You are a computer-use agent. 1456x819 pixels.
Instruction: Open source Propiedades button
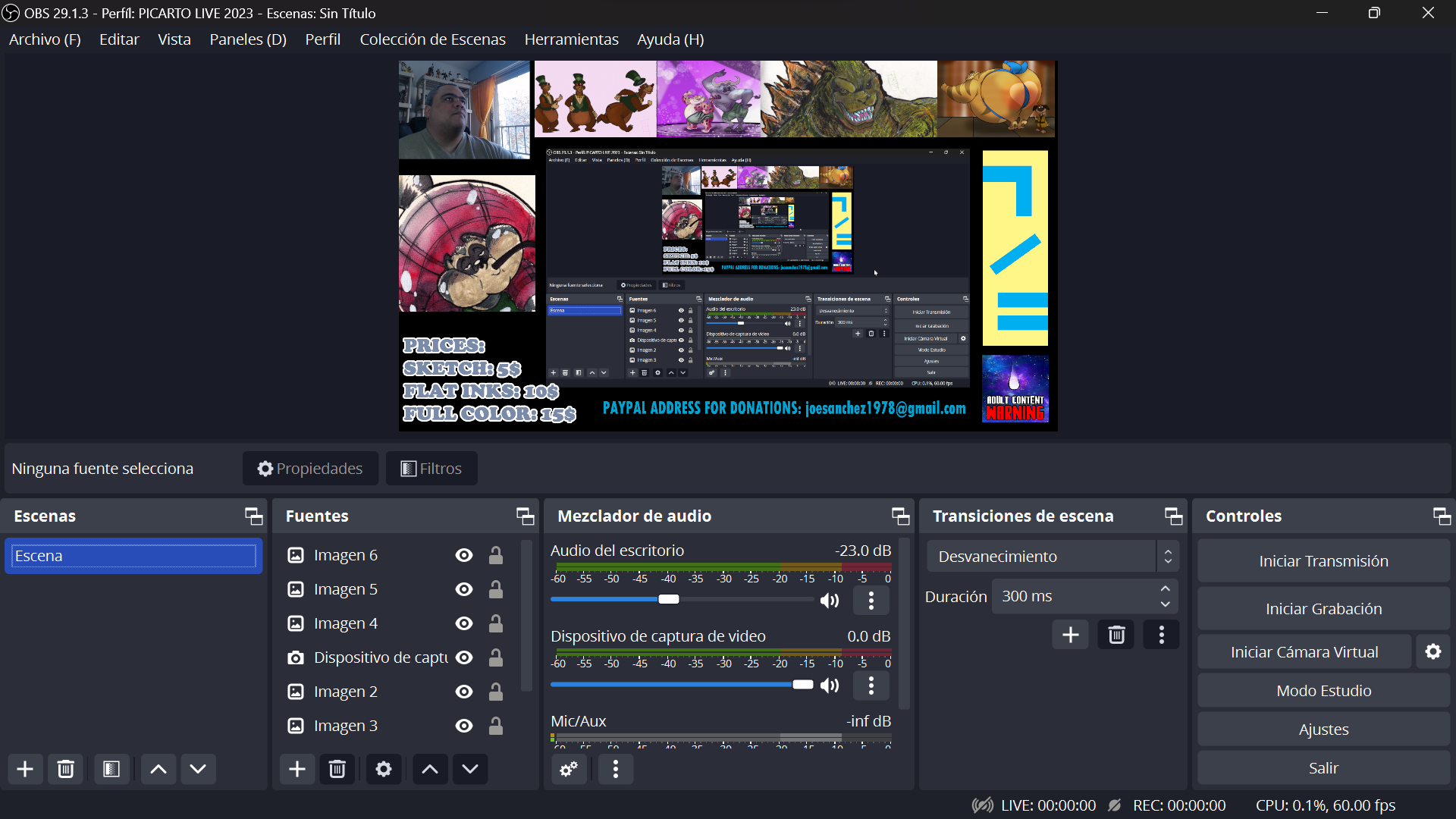pos(310,469)
